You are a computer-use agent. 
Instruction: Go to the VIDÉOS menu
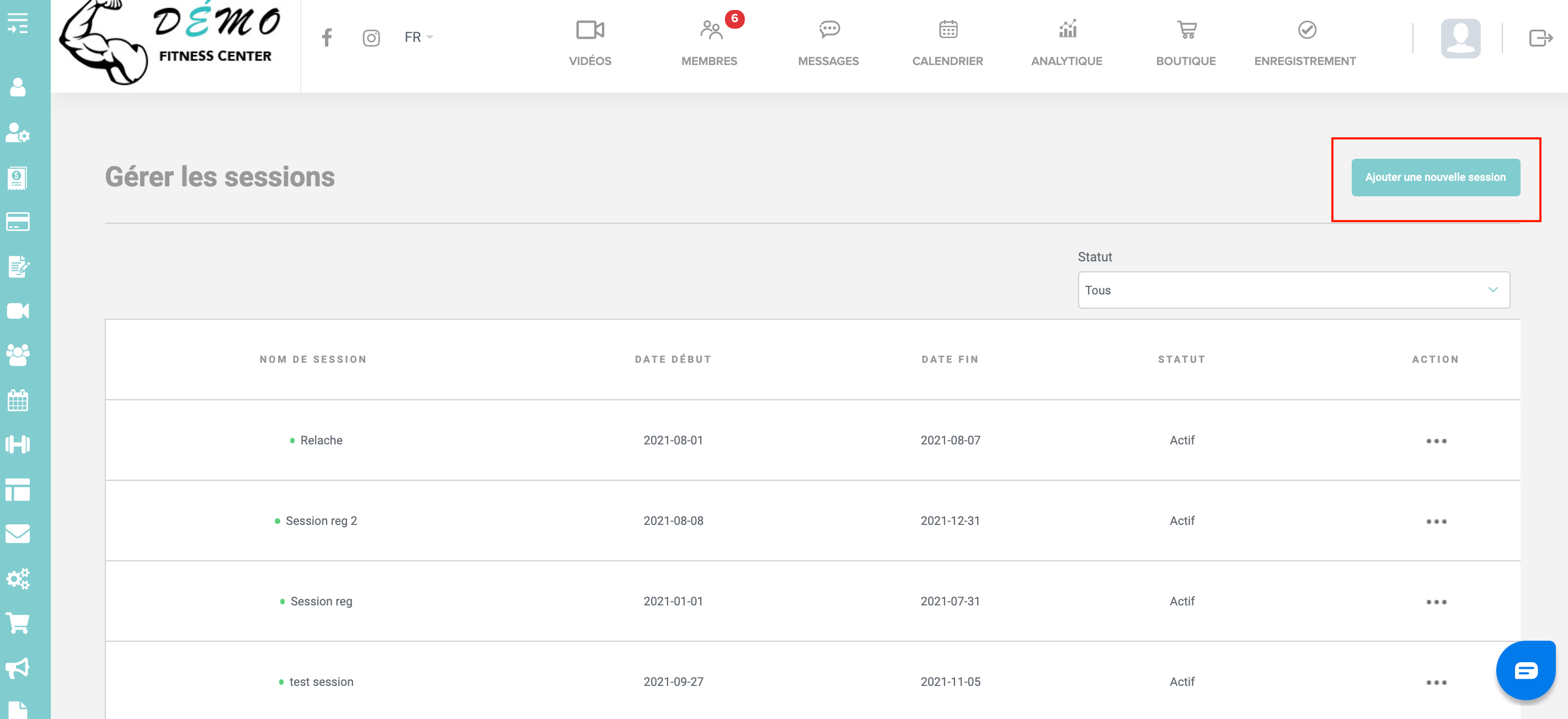pyautogui.click(x=590, y=42)
